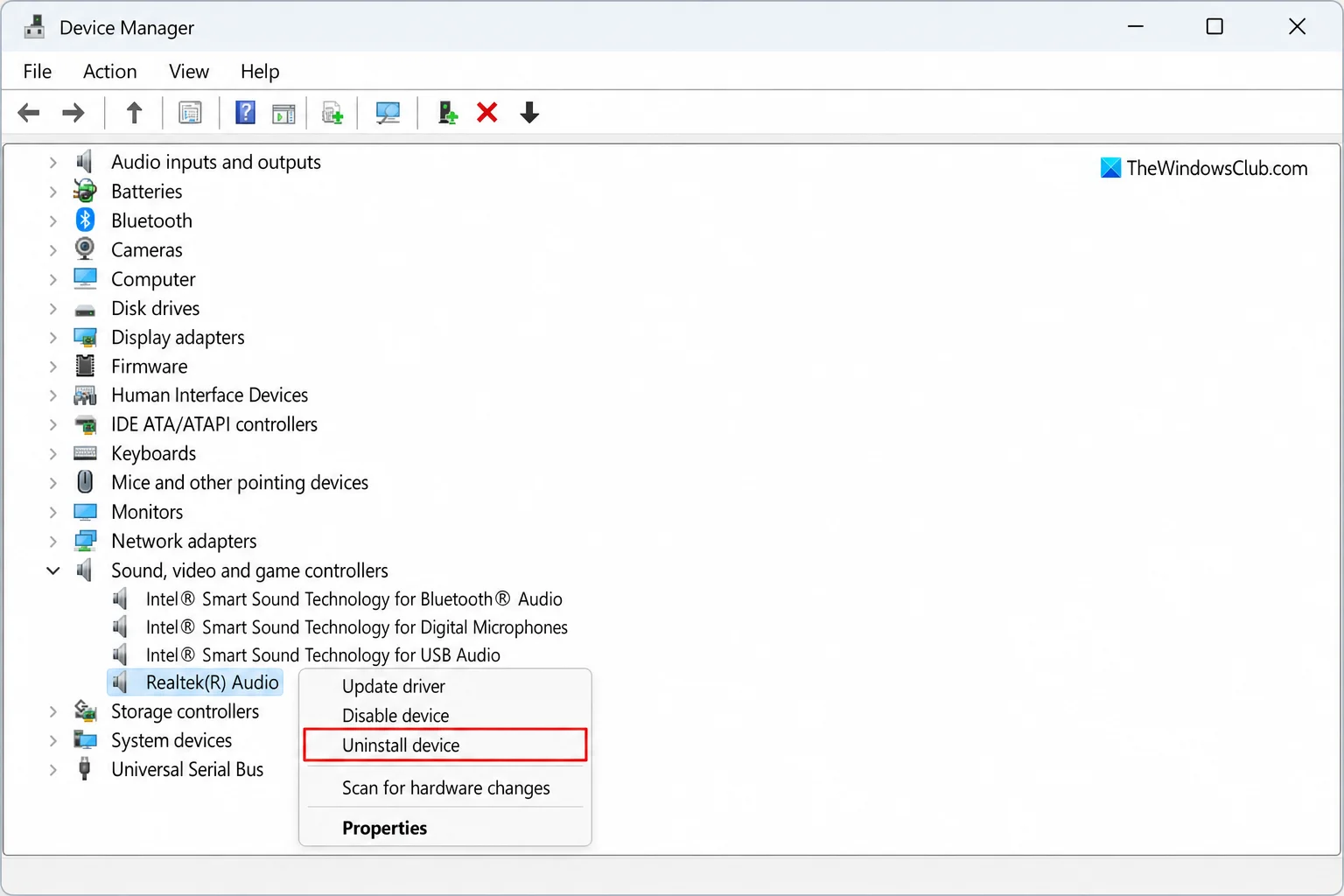Select the Cameras text label
Image resolution: width=1344 pixels, height=896 pixels.
pos(147,249)
